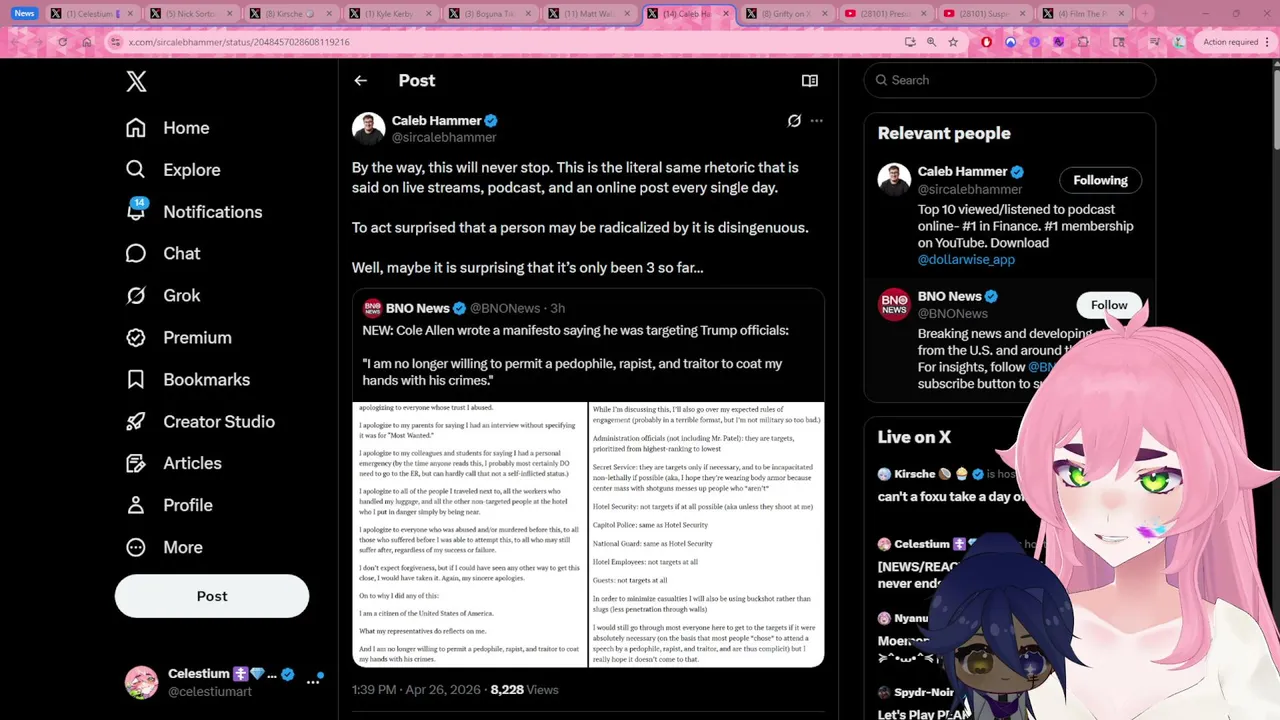Switch to the Kyle Kerby tab
1280x720 pixels.
coord(390,14)
